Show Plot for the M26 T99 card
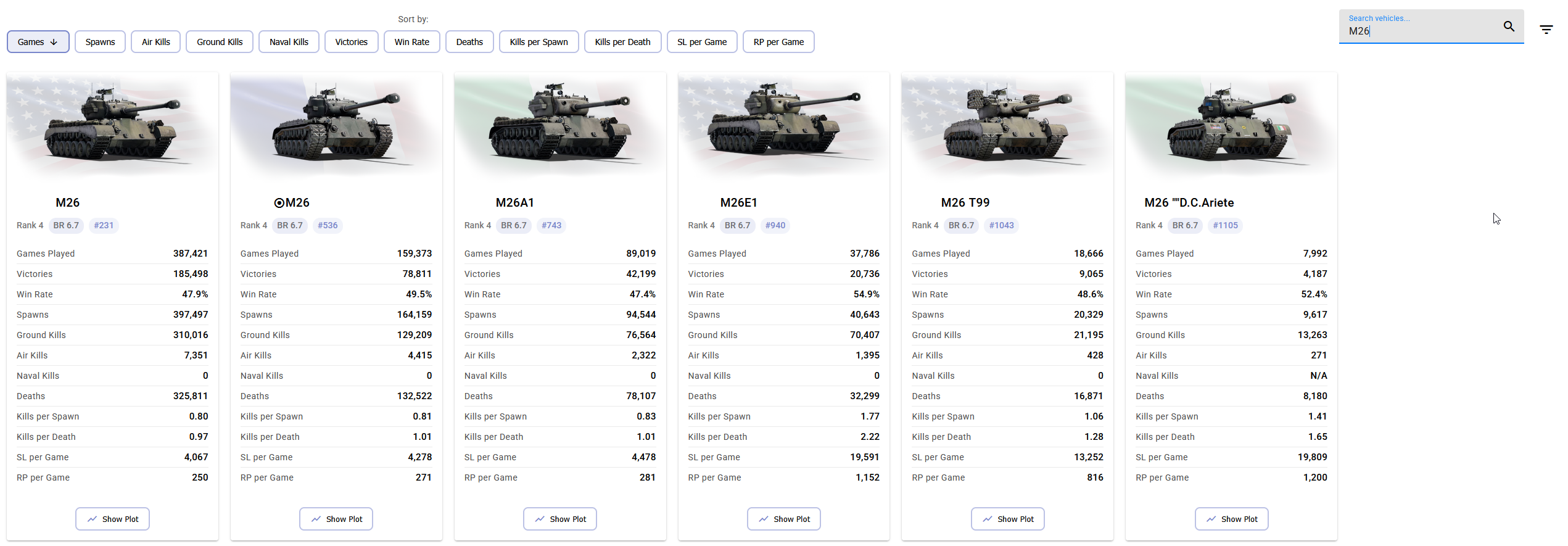This screenshot has height=546, width=1568. (x=1008, y=519)
